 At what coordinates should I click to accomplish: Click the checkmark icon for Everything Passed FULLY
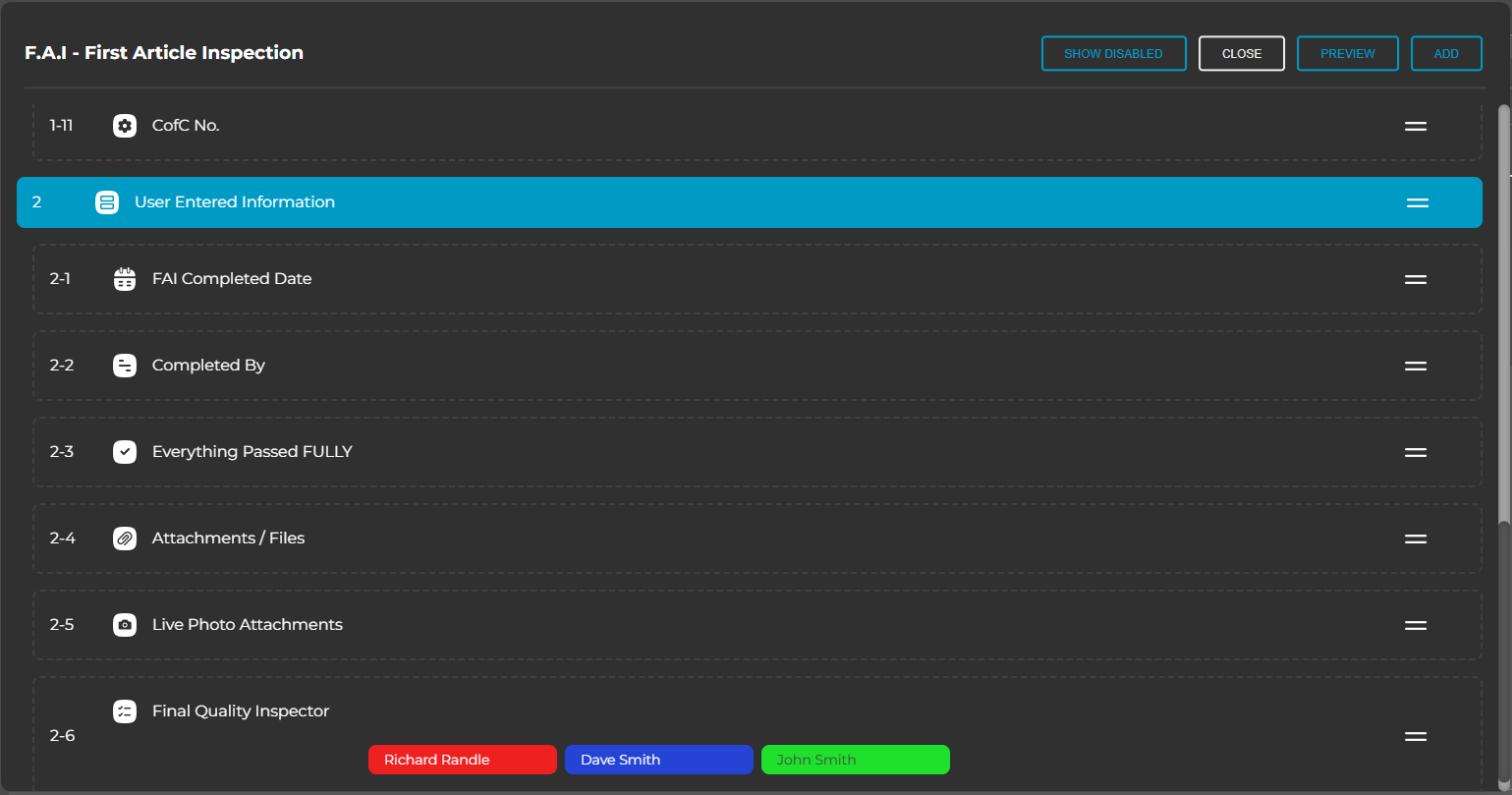point(125,452)
